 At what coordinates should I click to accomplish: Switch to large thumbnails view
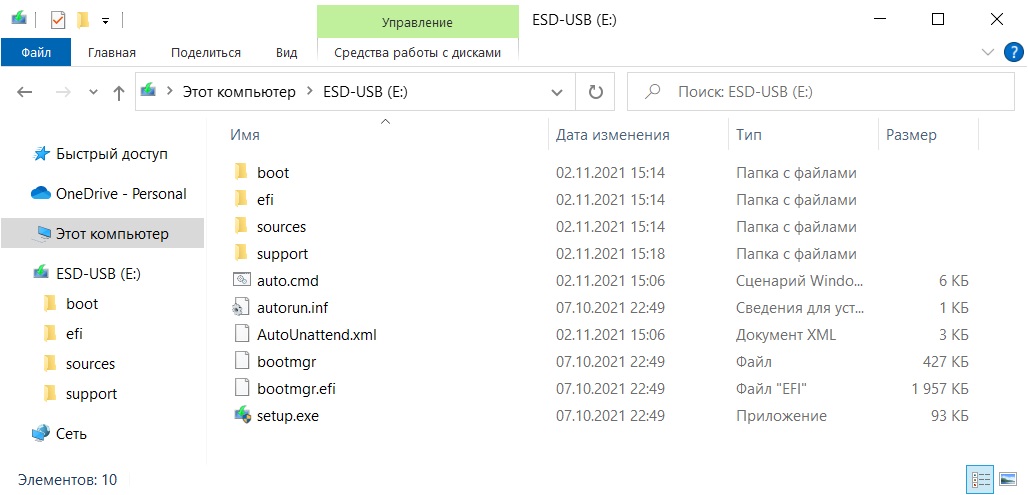(1007, 479)
